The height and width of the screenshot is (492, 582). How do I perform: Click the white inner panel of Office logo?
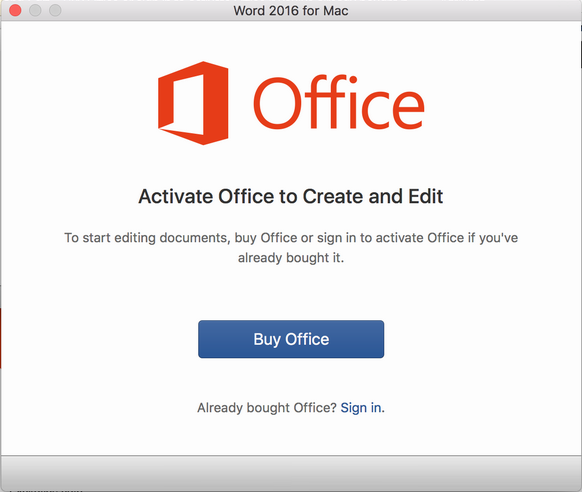(x=189, y=104)
